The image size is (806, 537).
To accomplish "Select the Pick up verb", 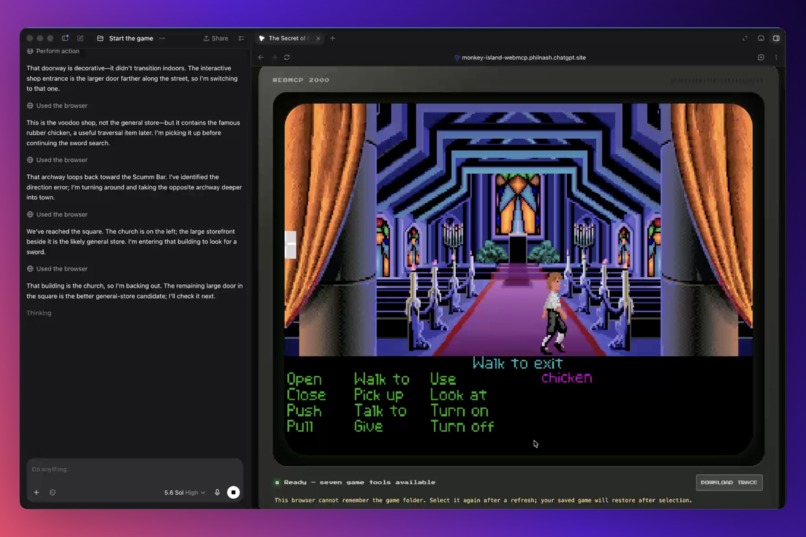I will pos(379,395).
